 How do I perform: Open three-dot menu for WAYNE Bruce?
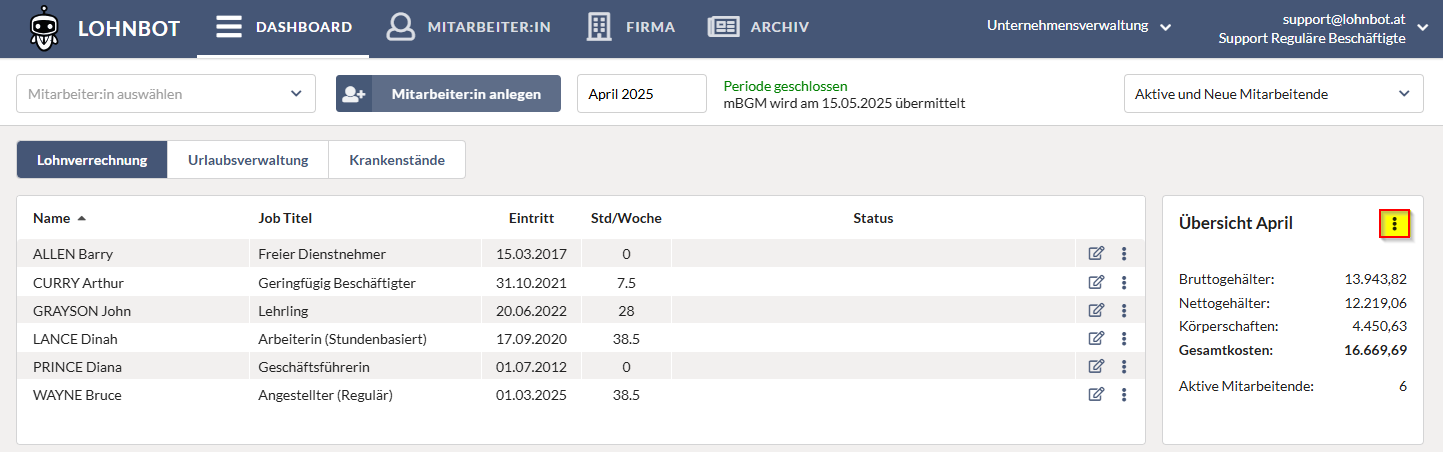pos(1124,395)
